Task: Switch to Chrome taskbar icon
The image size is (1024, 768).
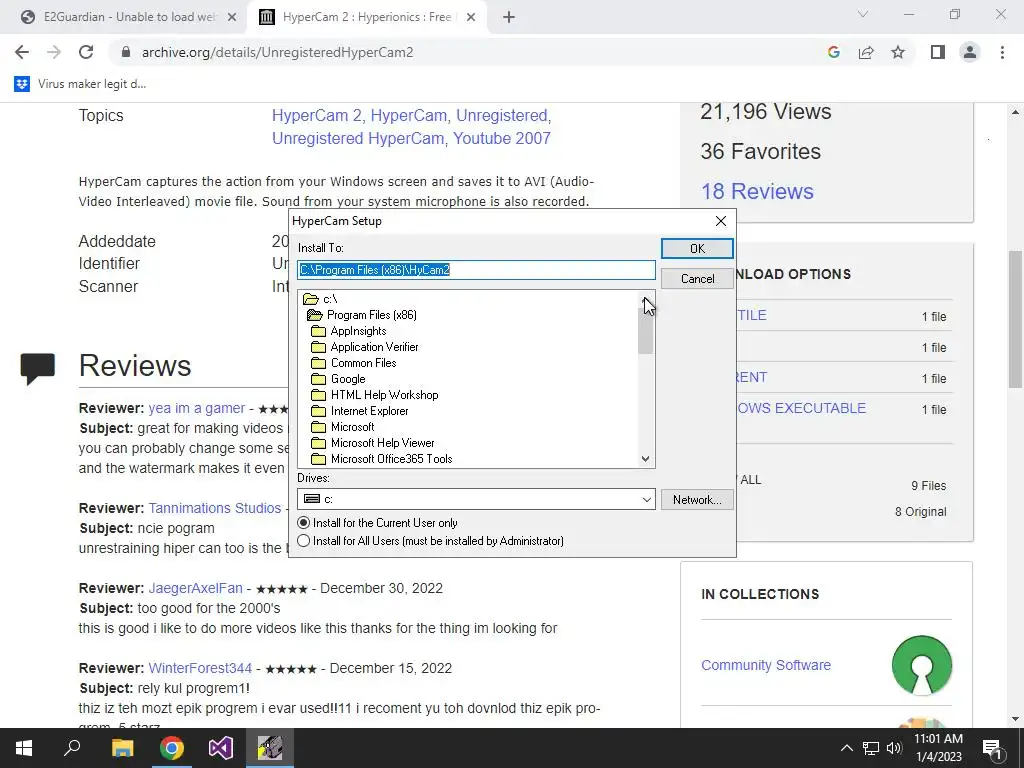Action: tap(172, 748)
